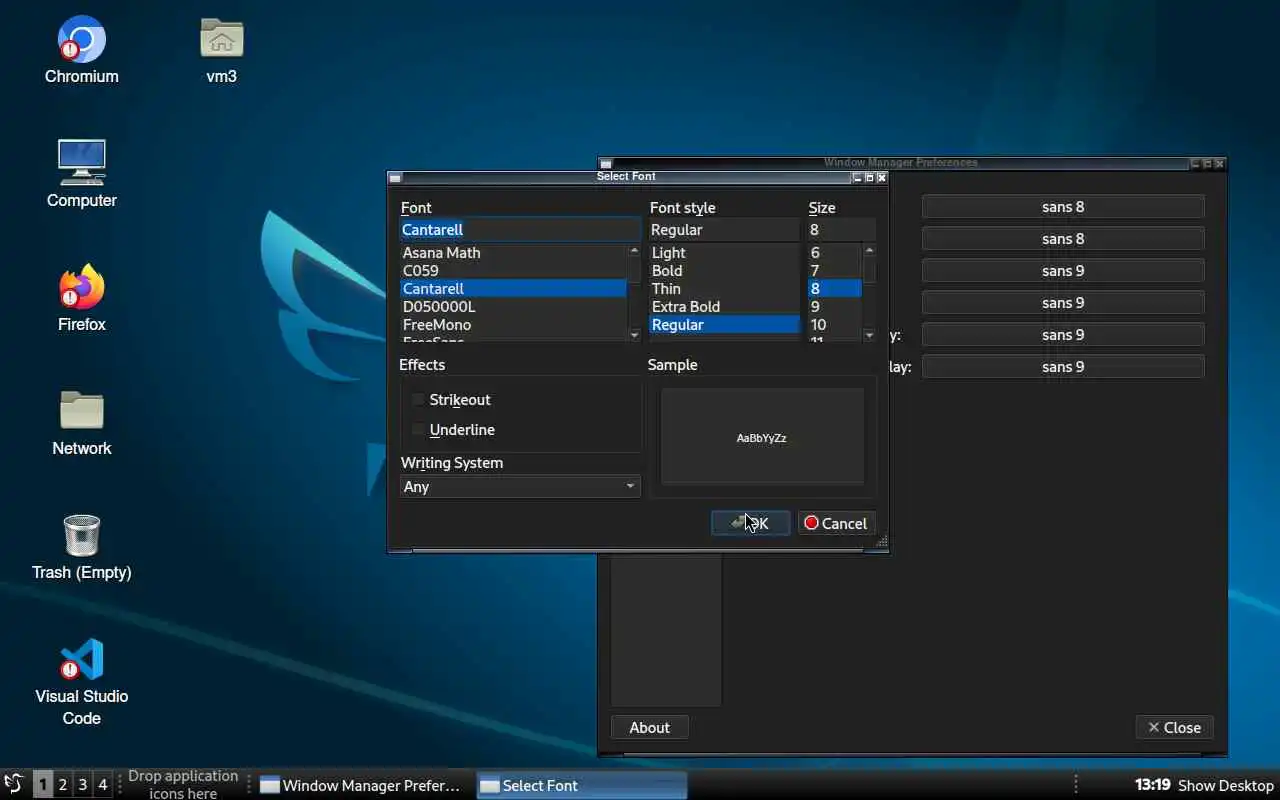Click the 13:19 taskbar clock
Viewport: 1280px width, 800px height.
pyautogui.click(x=1152, y=785)
